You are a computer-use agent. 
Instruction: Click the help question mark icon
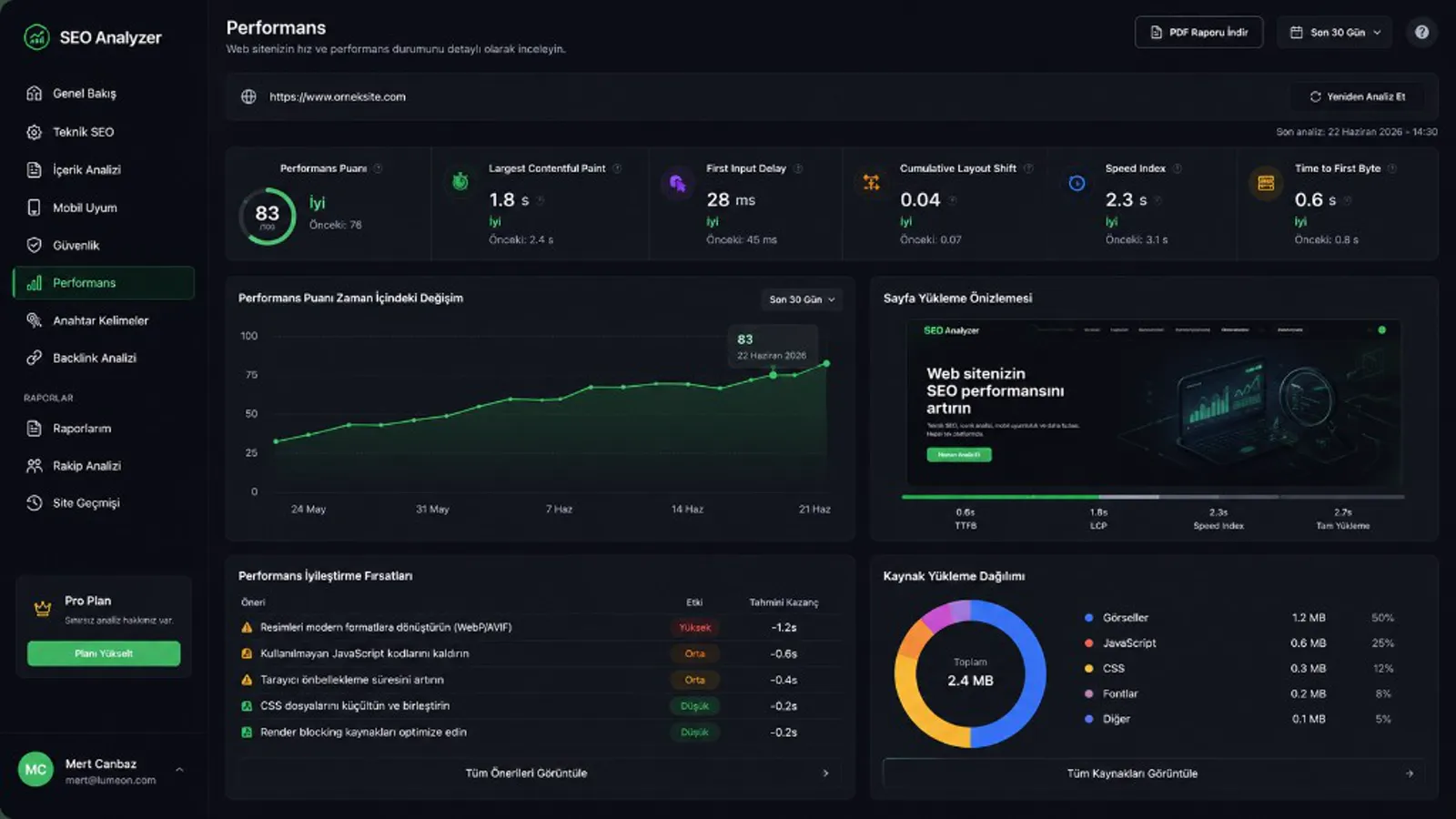[1421, 32]
